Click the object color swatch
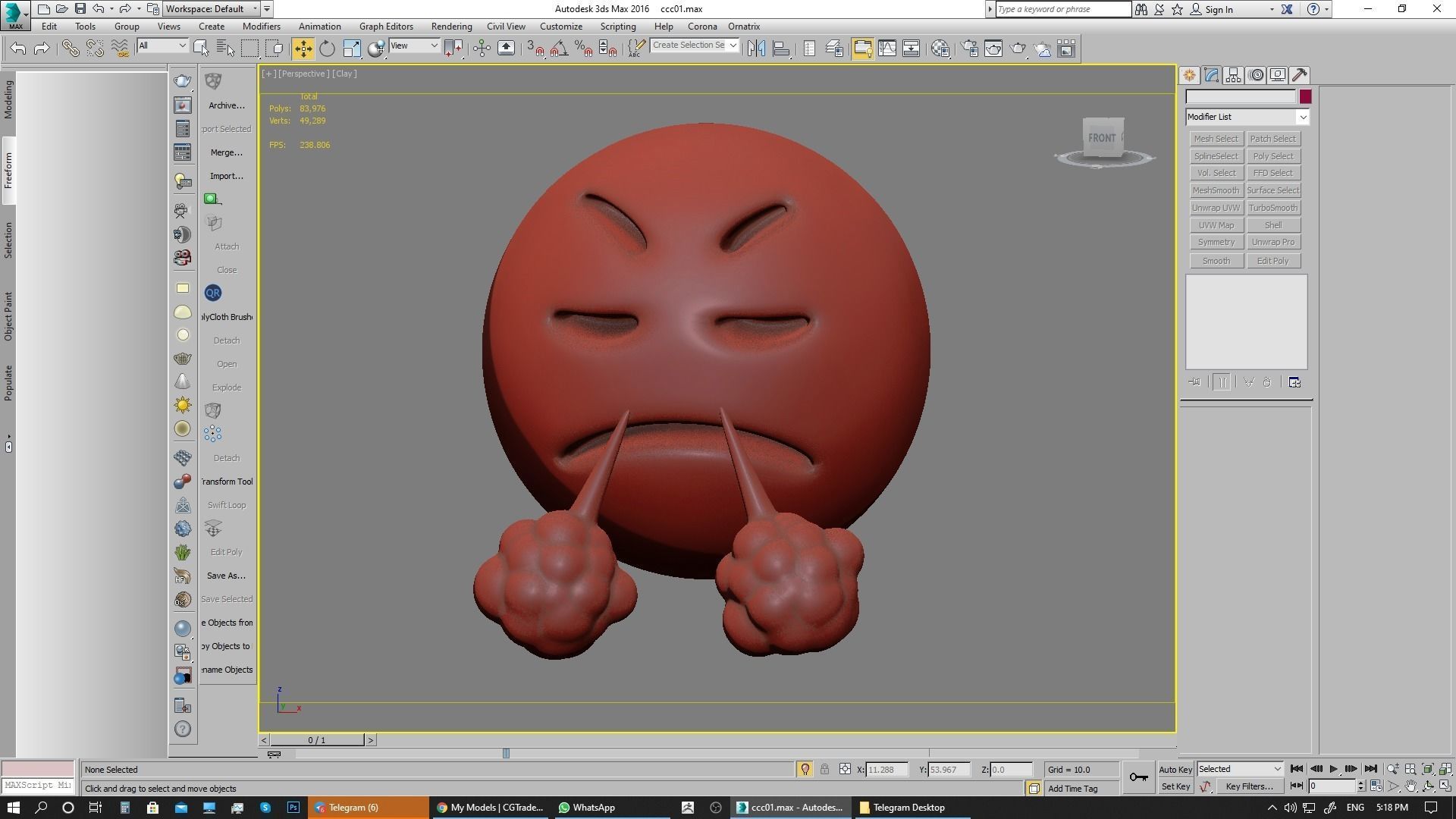The height and width of the screenshot is (819, 1456). pyautogui.click(x=1305, y=96)
